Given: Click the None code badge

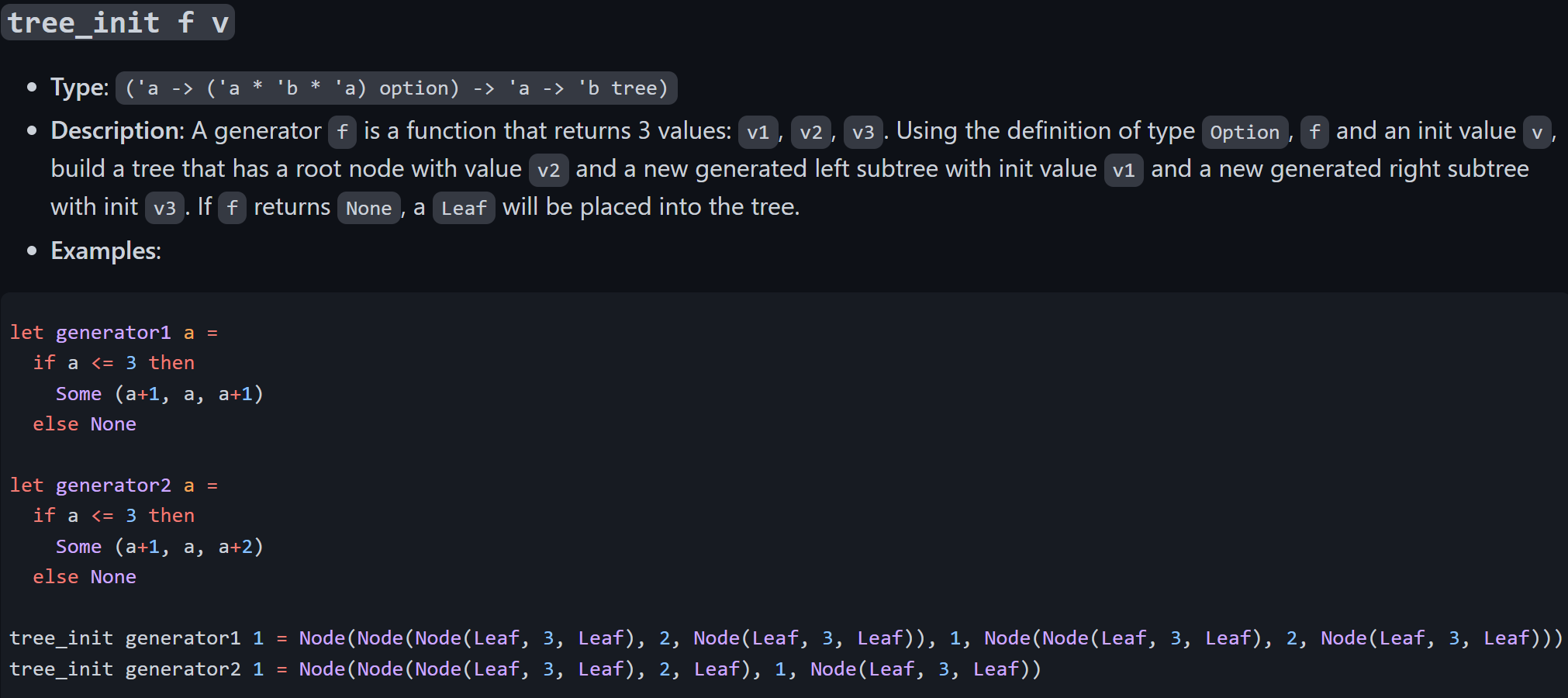Looking at the screenshot, I should tap(368, 208).
